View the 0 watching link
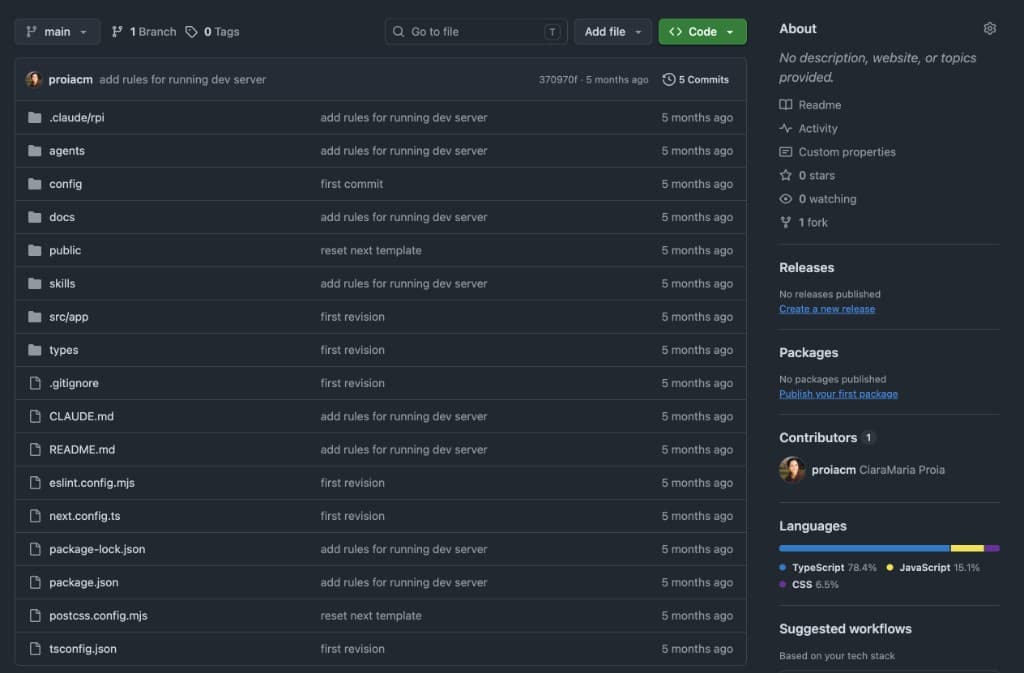 (827, 199)
